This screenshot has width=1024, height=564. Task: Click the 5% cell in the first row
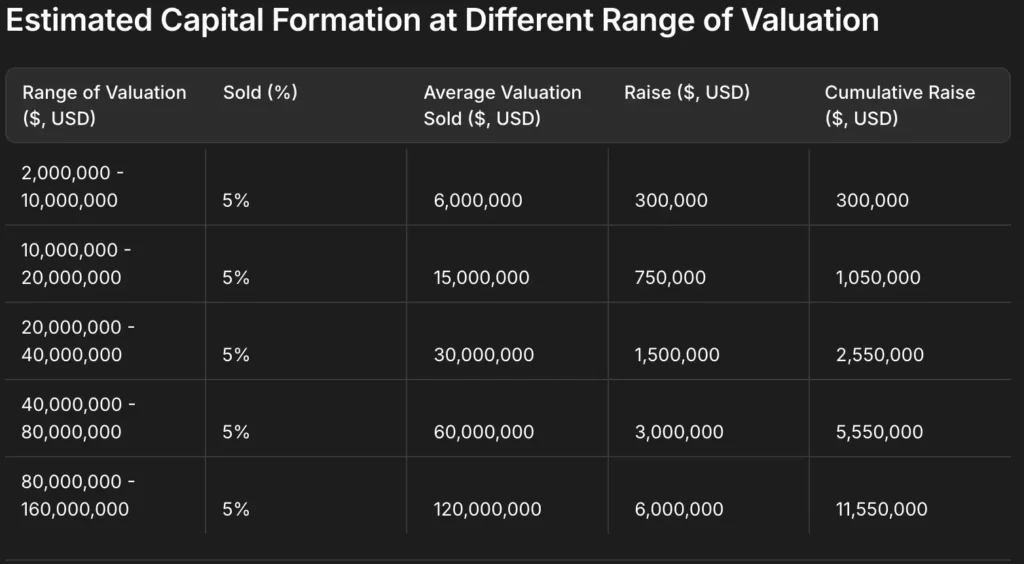click(236, 201)
